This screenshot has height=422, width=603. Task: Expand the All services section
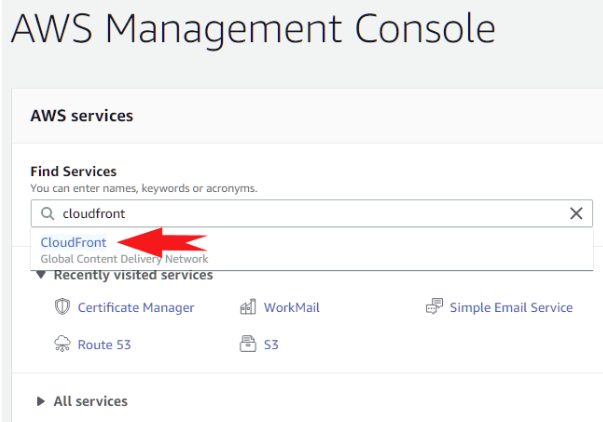pos(40,401)
